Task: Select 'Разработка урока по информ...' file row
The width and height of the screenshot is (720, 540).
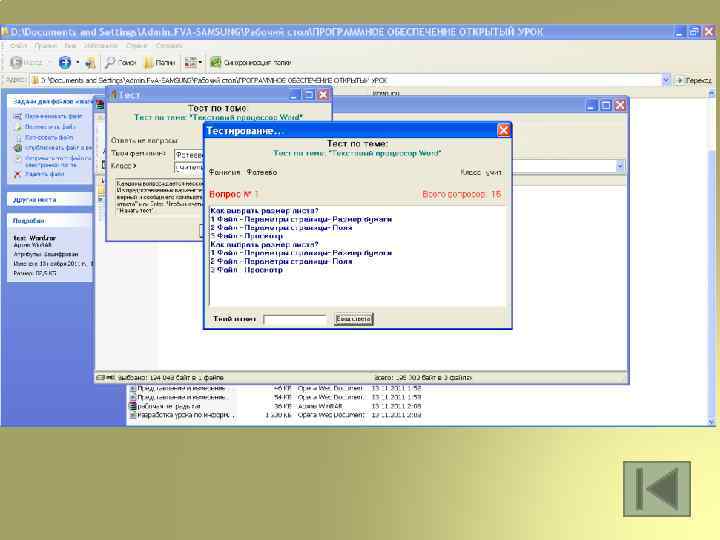Action: click(x=275, y=415)
